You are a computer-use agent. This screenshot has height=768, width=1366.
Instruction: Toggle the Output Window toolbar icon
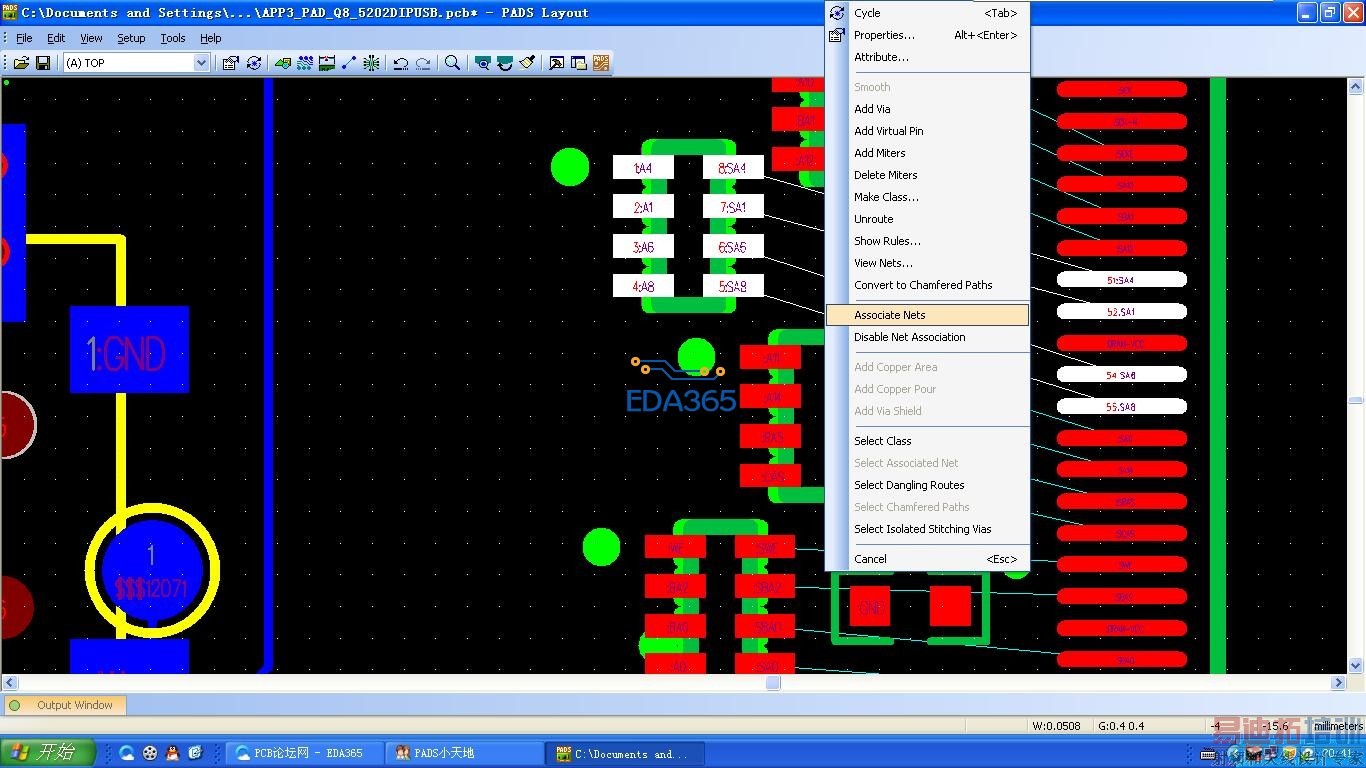(x=557, y=63)
